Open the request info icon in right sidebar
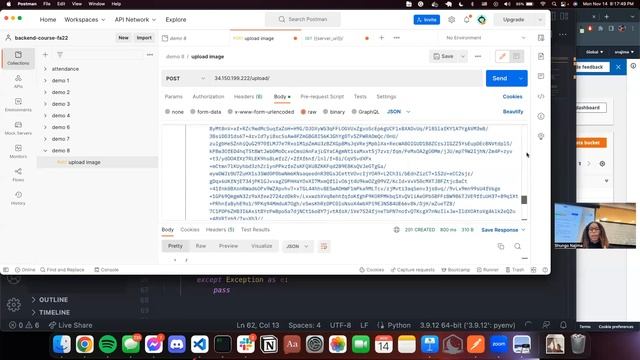Image resolution: width=640 pixels, height=360 pixels. [x=541, y=116]
